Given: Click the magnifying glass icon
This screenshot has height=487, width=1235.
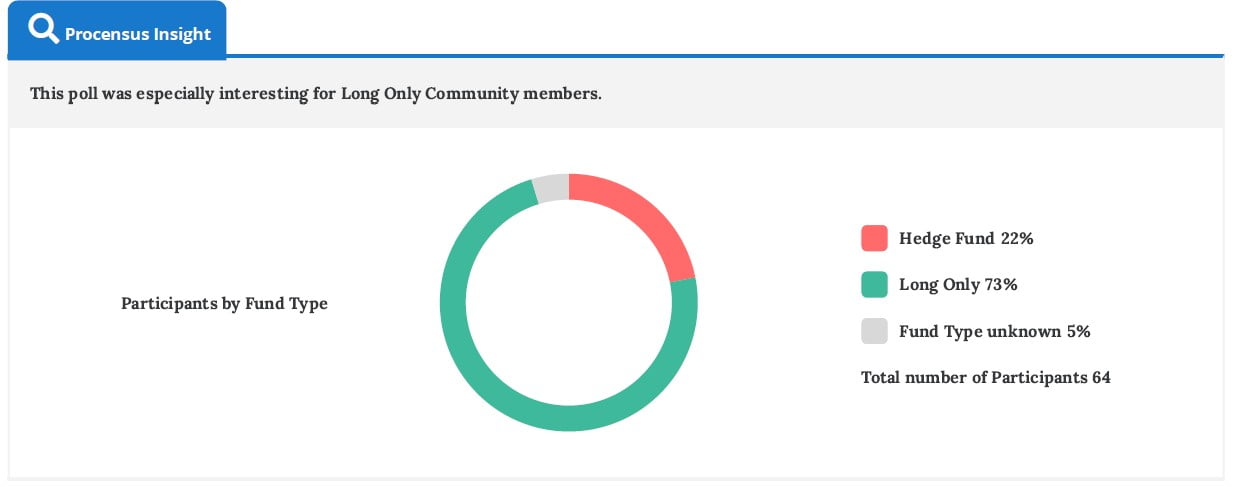Looking at the screenshot, I should coord(44,31).
